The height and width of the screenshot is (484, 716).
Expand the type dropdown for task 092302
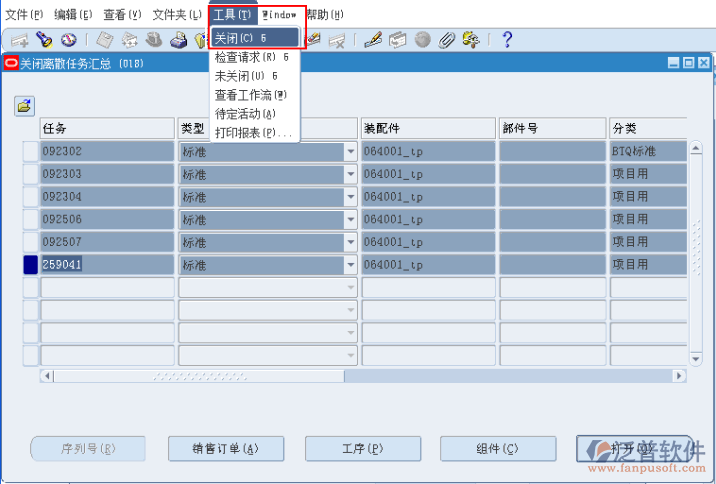click(350, 152)
